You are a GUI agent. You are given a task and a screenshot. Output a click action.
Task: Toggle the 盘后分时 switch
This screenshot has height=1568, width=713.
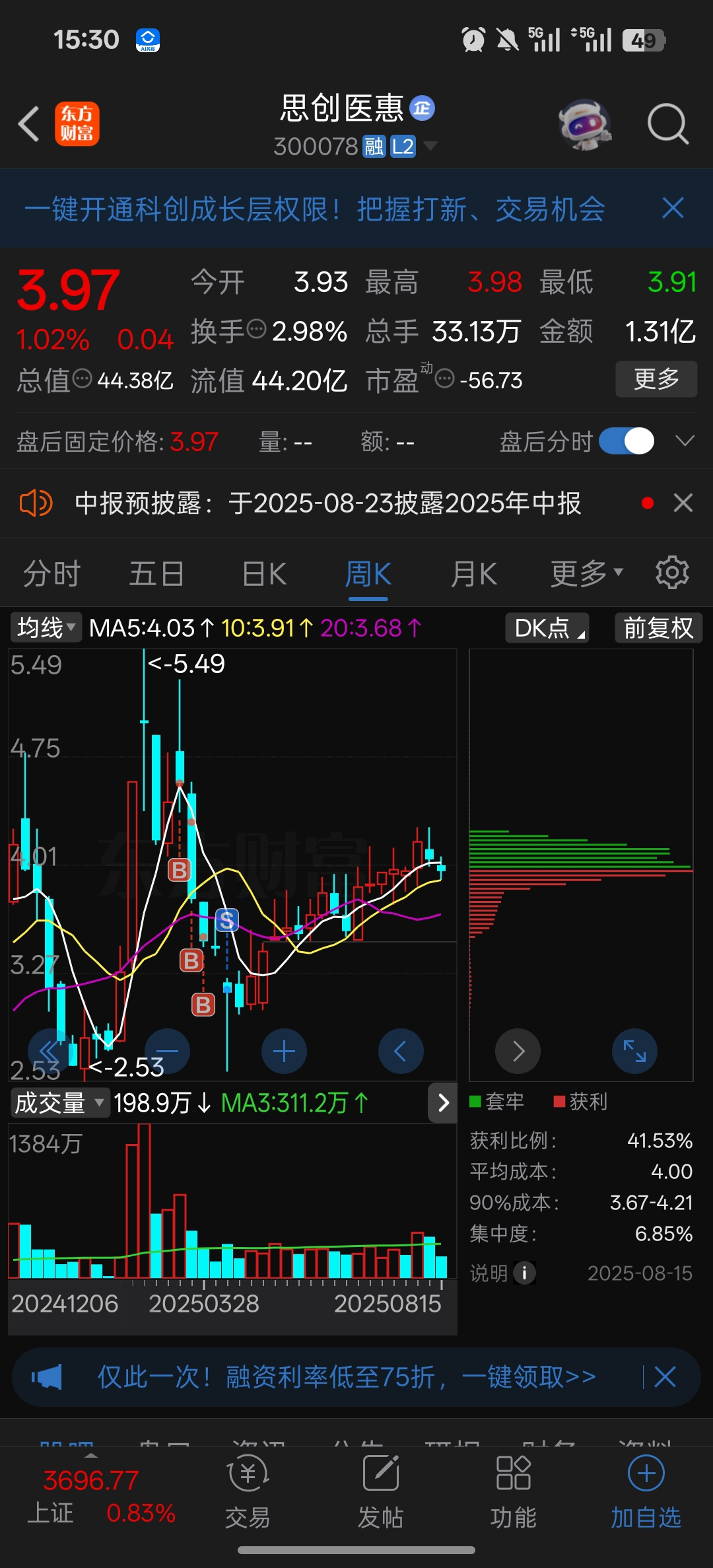[x=627, y=441]
